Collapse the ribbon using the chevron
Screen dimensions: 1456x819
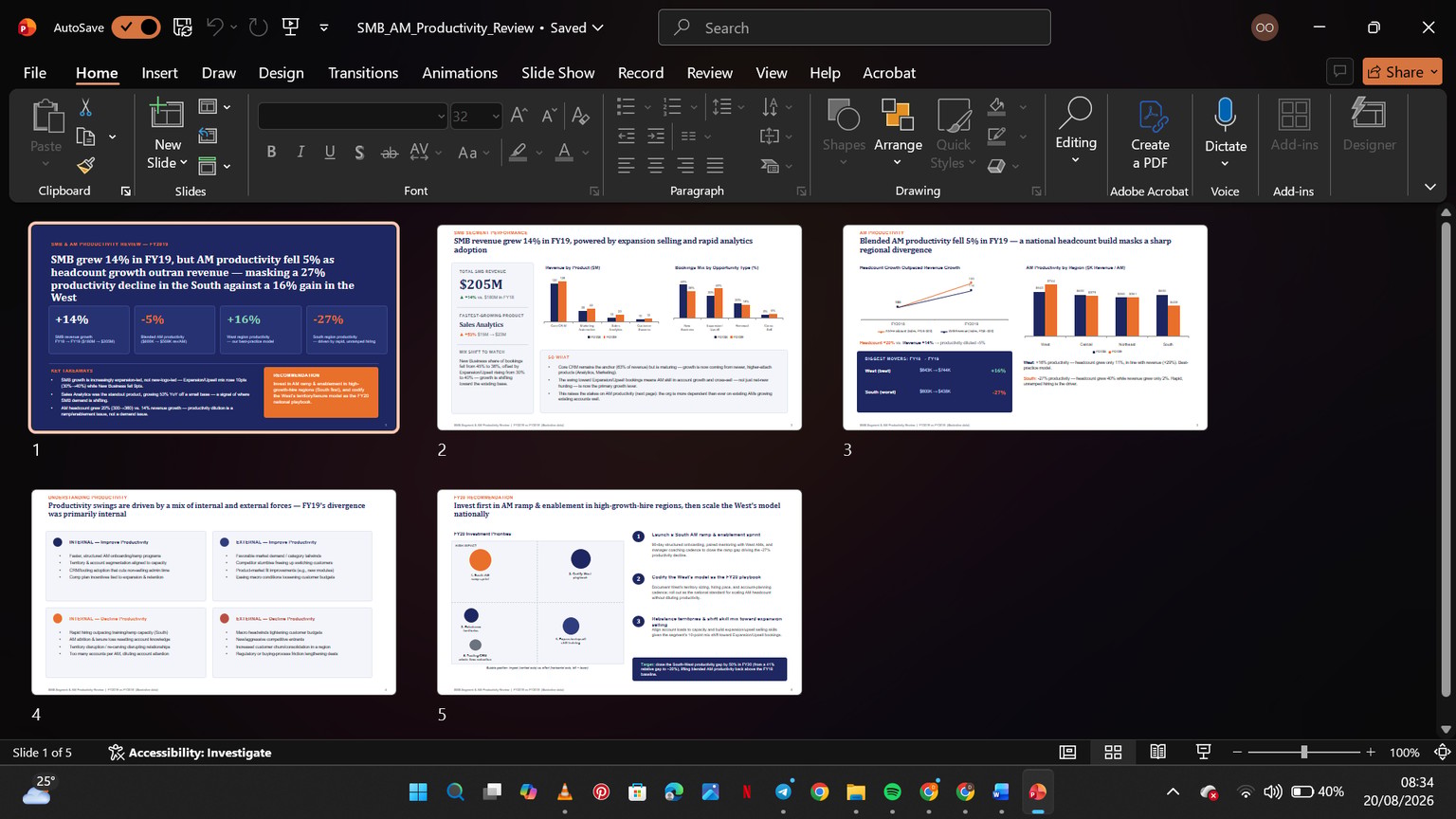tap(1429, 187)
